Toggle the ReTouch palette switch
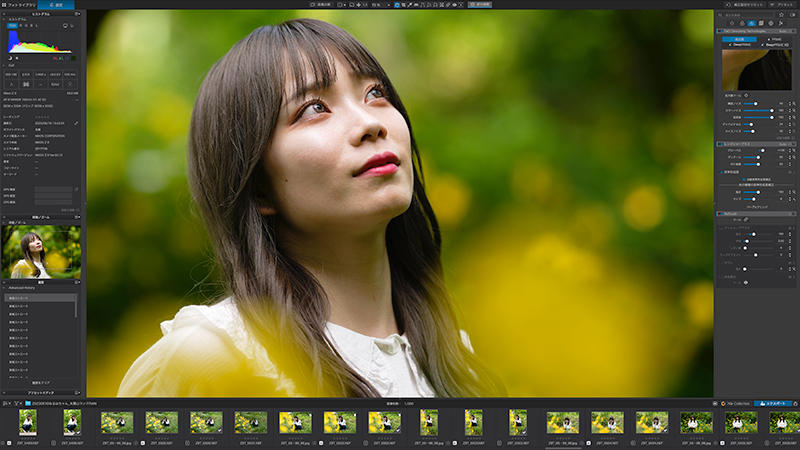The image size is (800, 450). pos(721,213)
